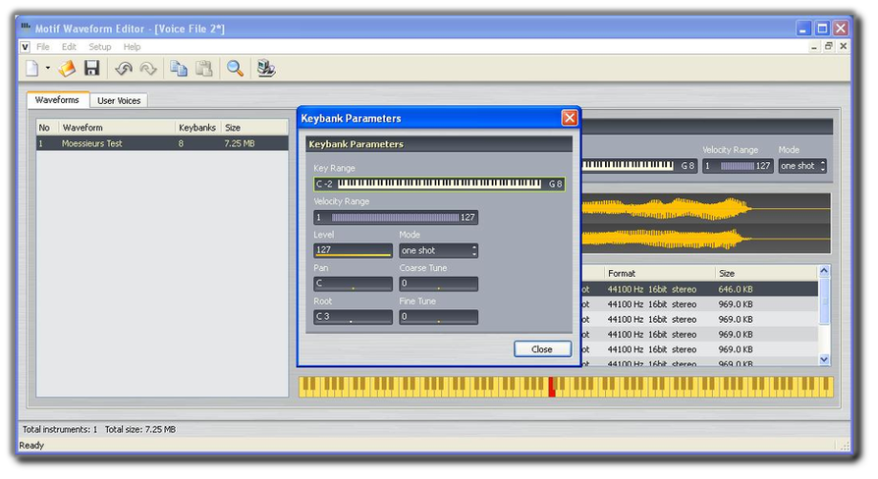The image size is (878, 479).
Task: Switch to the User Voices tab
Action: 119,100
